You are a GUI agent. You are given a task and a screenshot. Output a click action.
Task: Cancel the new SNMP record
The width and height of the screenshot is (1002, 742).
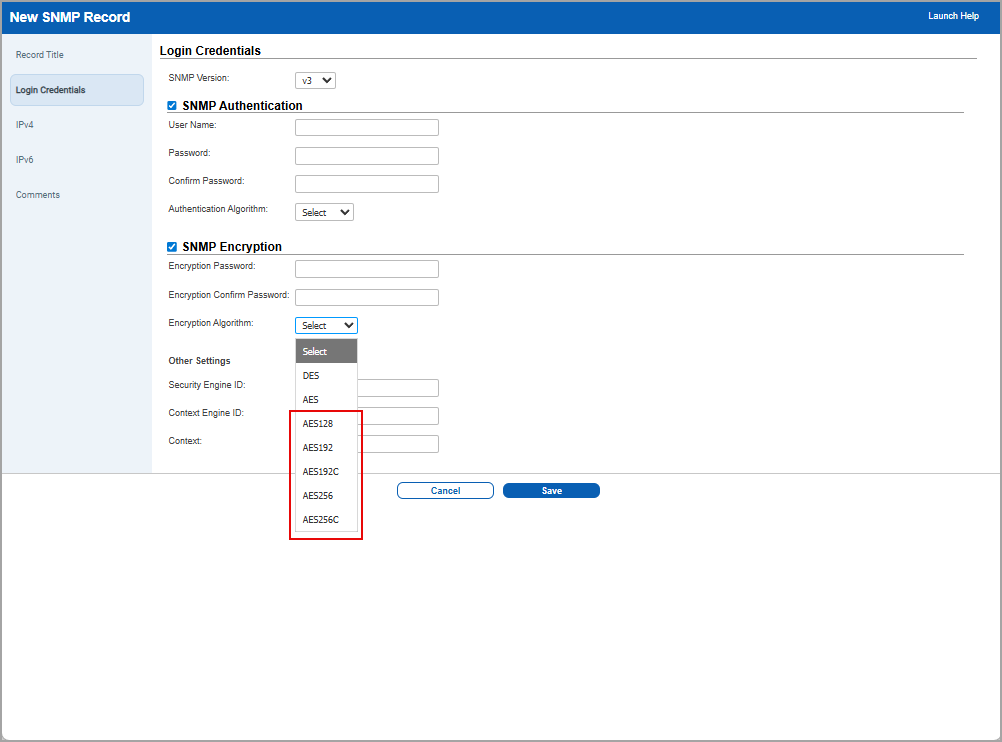point(445,490)
